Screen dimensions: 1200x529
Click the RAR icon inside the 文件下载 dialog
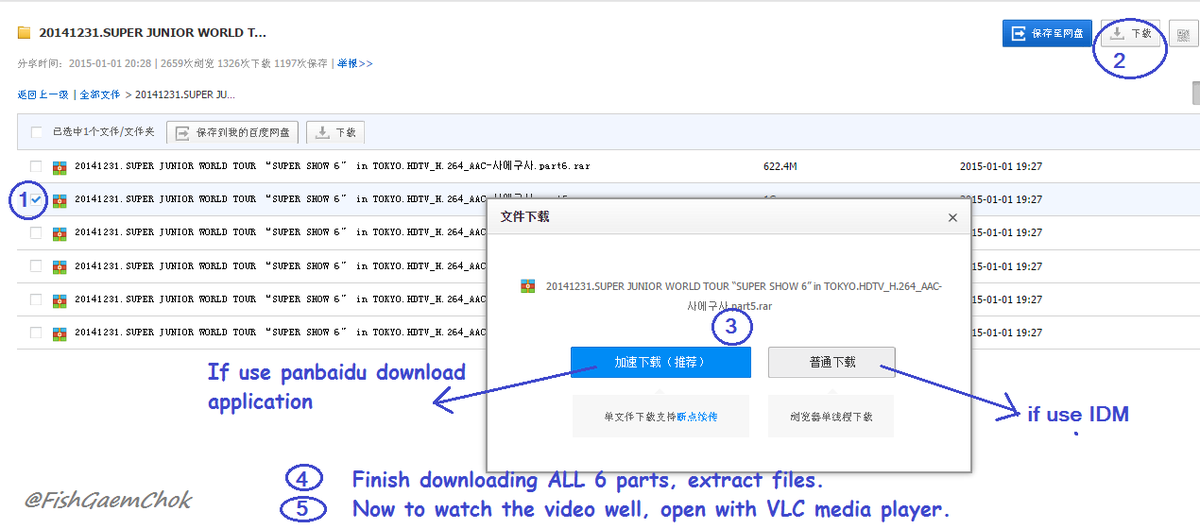527,287
